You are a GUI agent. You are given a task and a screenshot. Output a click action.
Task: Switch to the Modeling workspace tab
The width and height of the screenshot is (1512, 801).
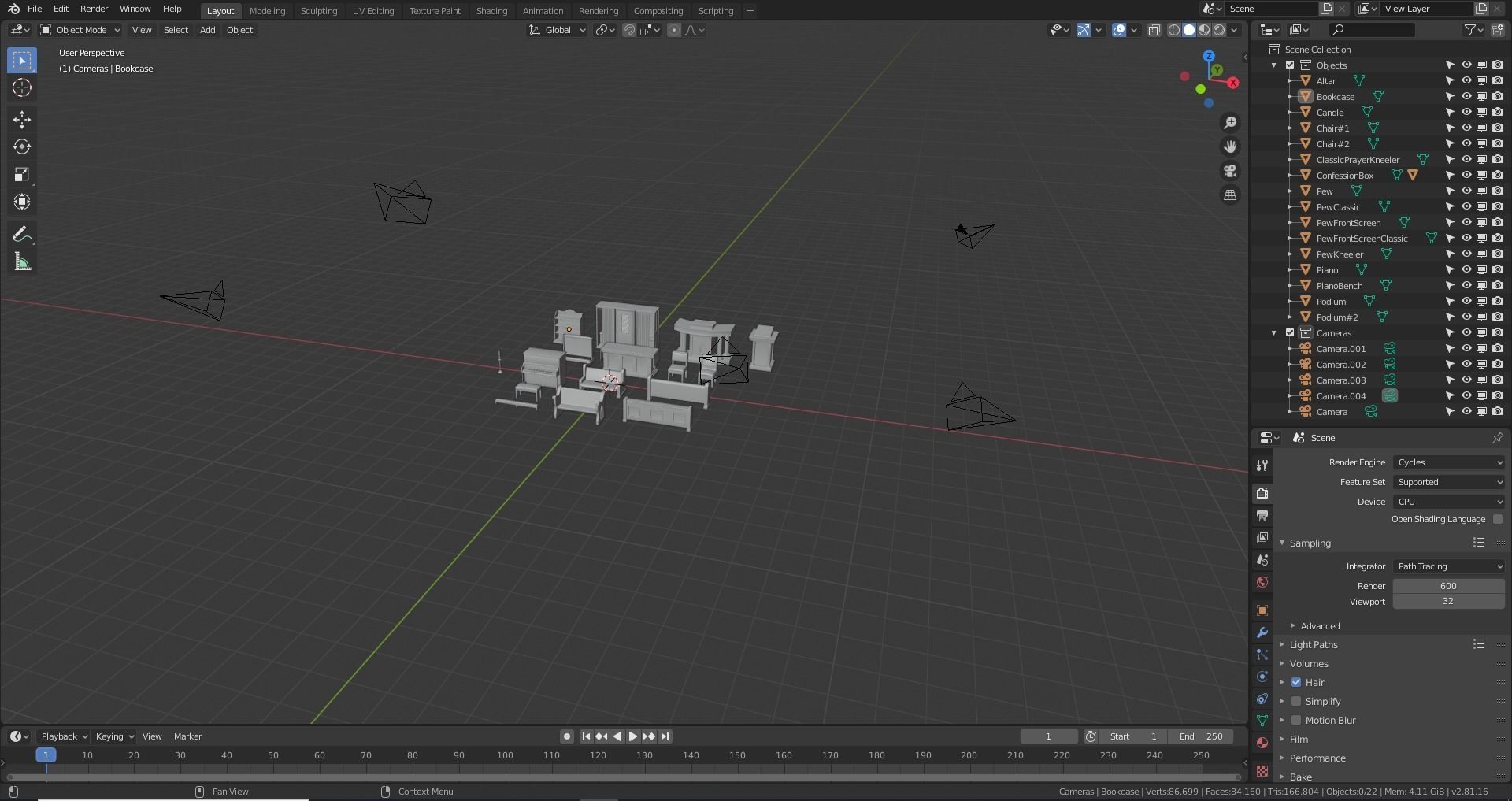point(267,11)
